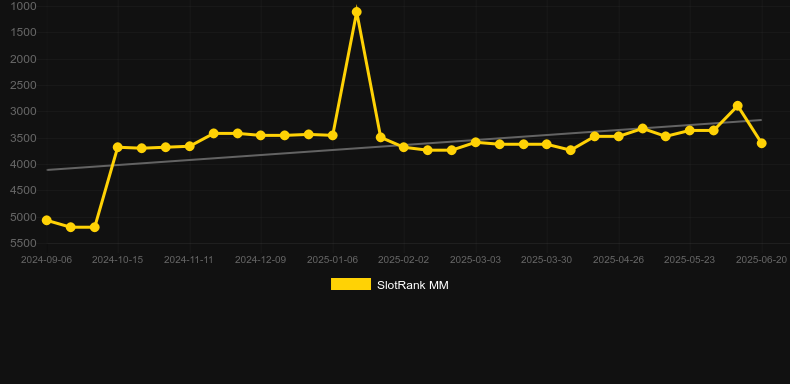790x384 pixels.
Task: Toggle the SlotRank MM legend series
Action: coord(389,285)
